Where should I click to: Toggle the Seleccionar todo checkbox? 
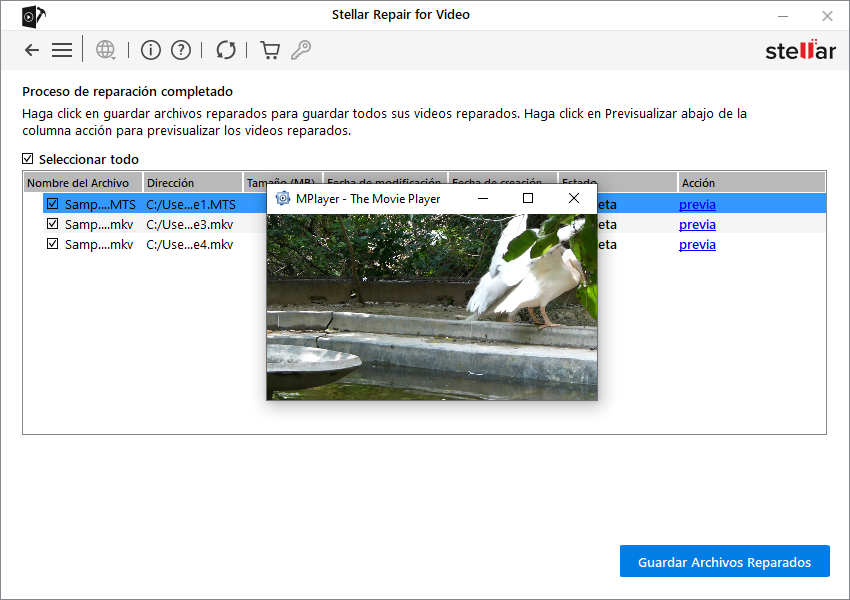pos(28,158)
